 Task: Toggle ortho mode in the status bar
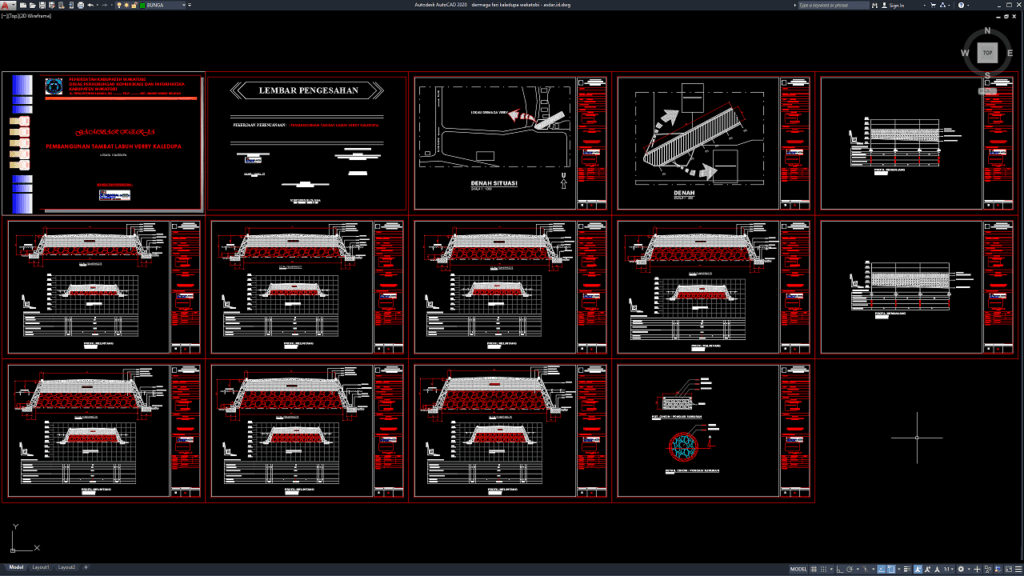[840, 568]
